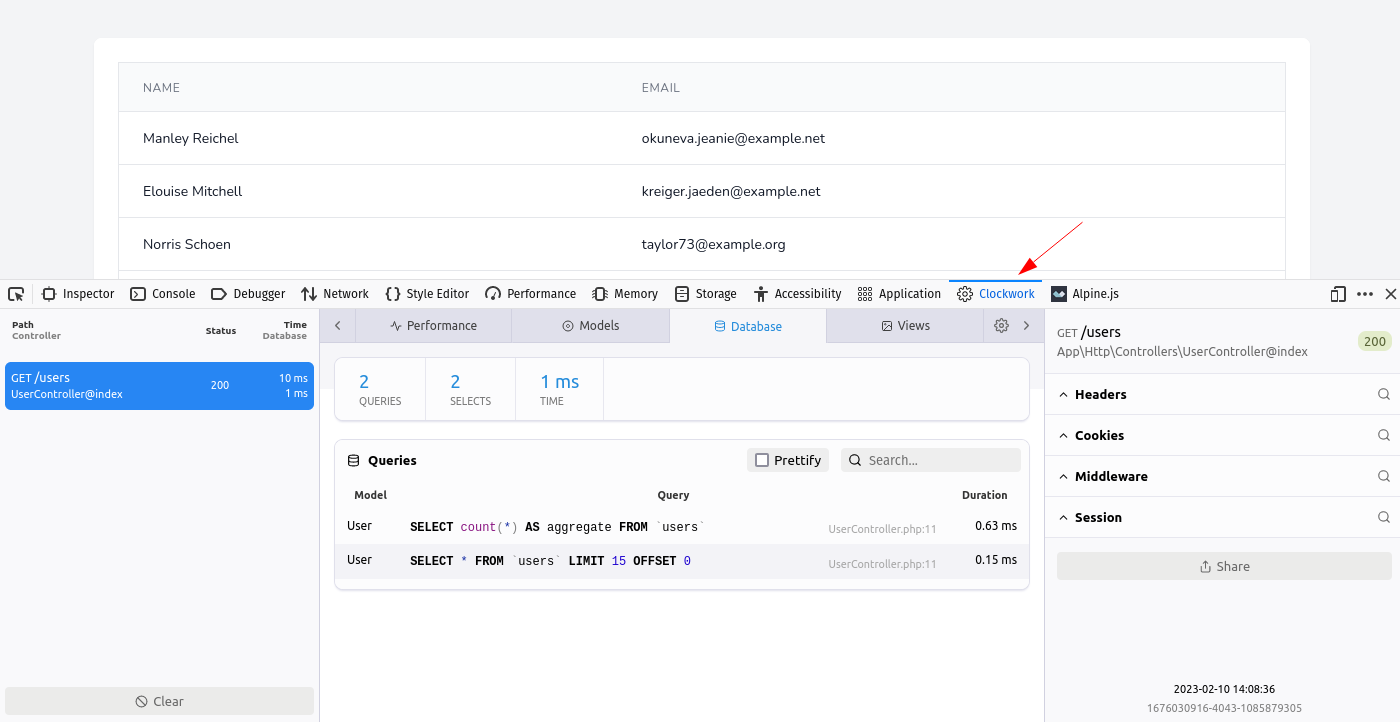Switch to Clockwork Models tab

click(x=590, y=326)
